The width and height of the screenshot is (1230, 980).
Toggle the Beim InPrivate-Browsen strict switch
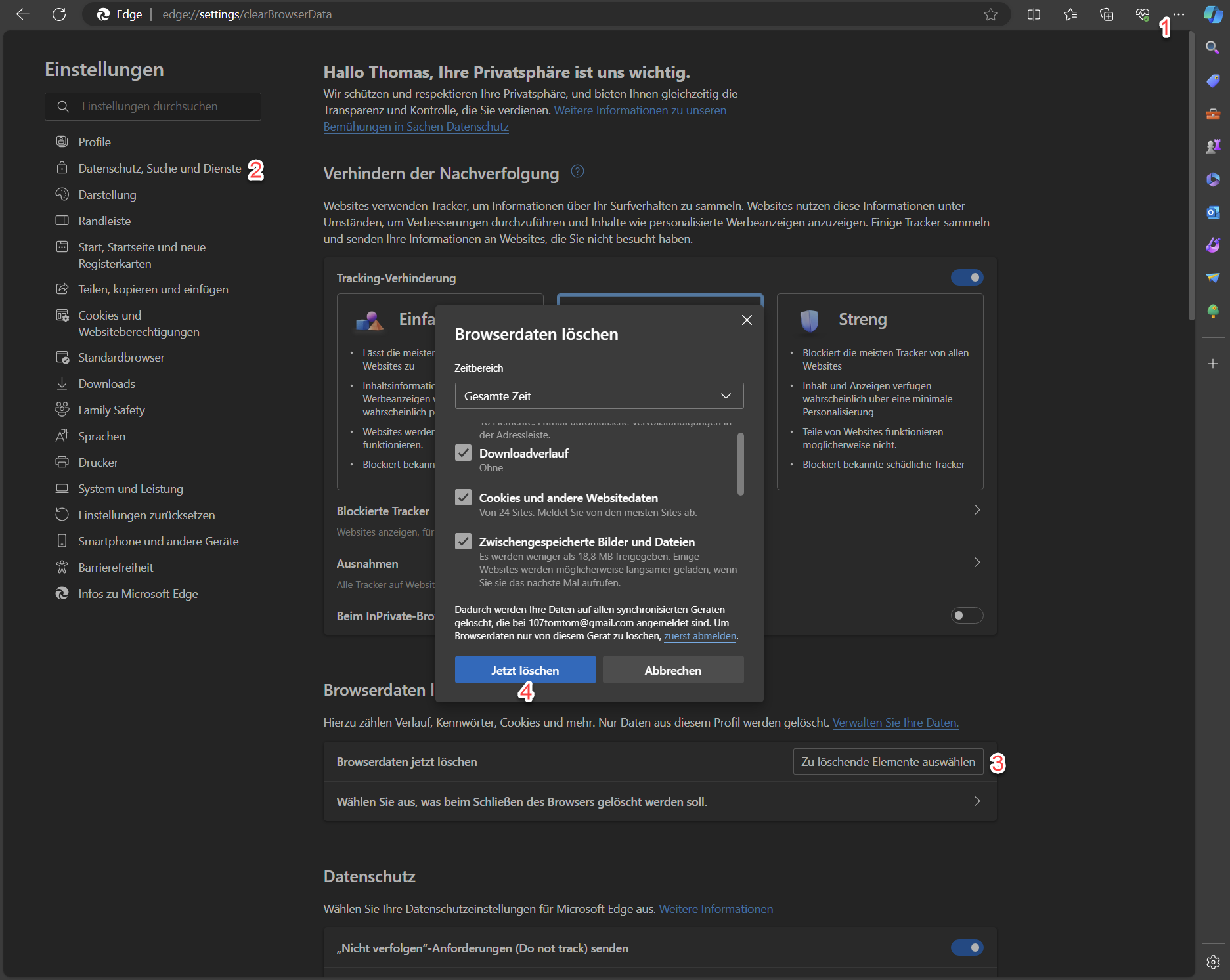[x=967, y=616]
